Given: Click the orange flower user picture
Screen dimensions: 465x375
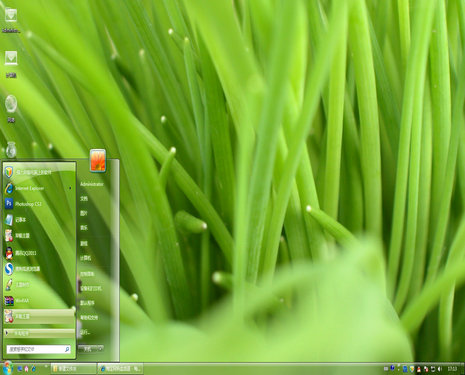Looking at the screenshot, I should (98, 161).
